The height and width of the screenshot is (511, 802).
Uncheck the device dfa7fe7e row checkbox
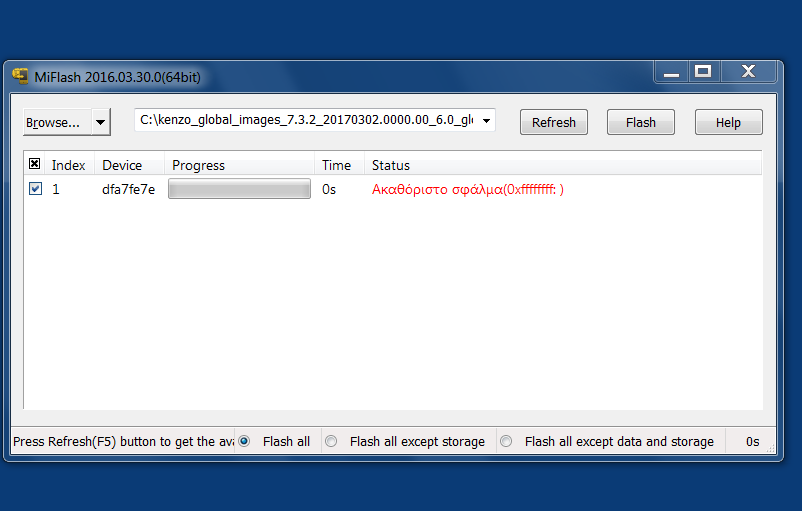(x=35, y=189)
